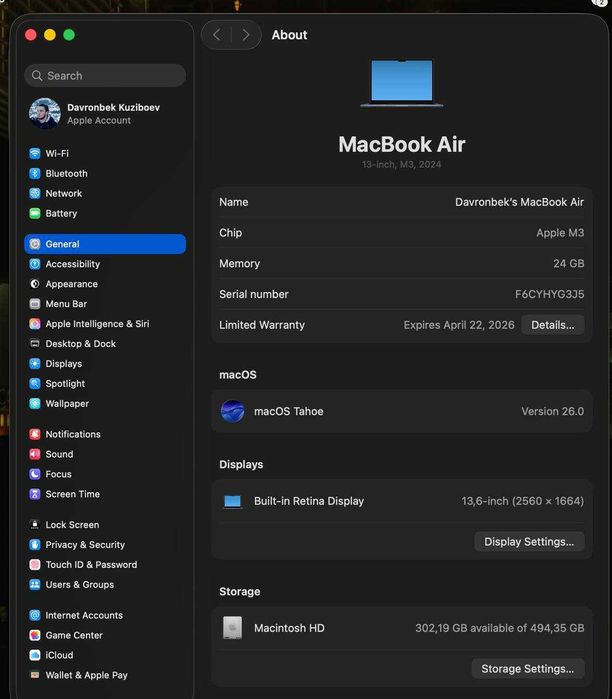Open Game Center icon
This screenshot has width=612, height=699.
(35, 635)
